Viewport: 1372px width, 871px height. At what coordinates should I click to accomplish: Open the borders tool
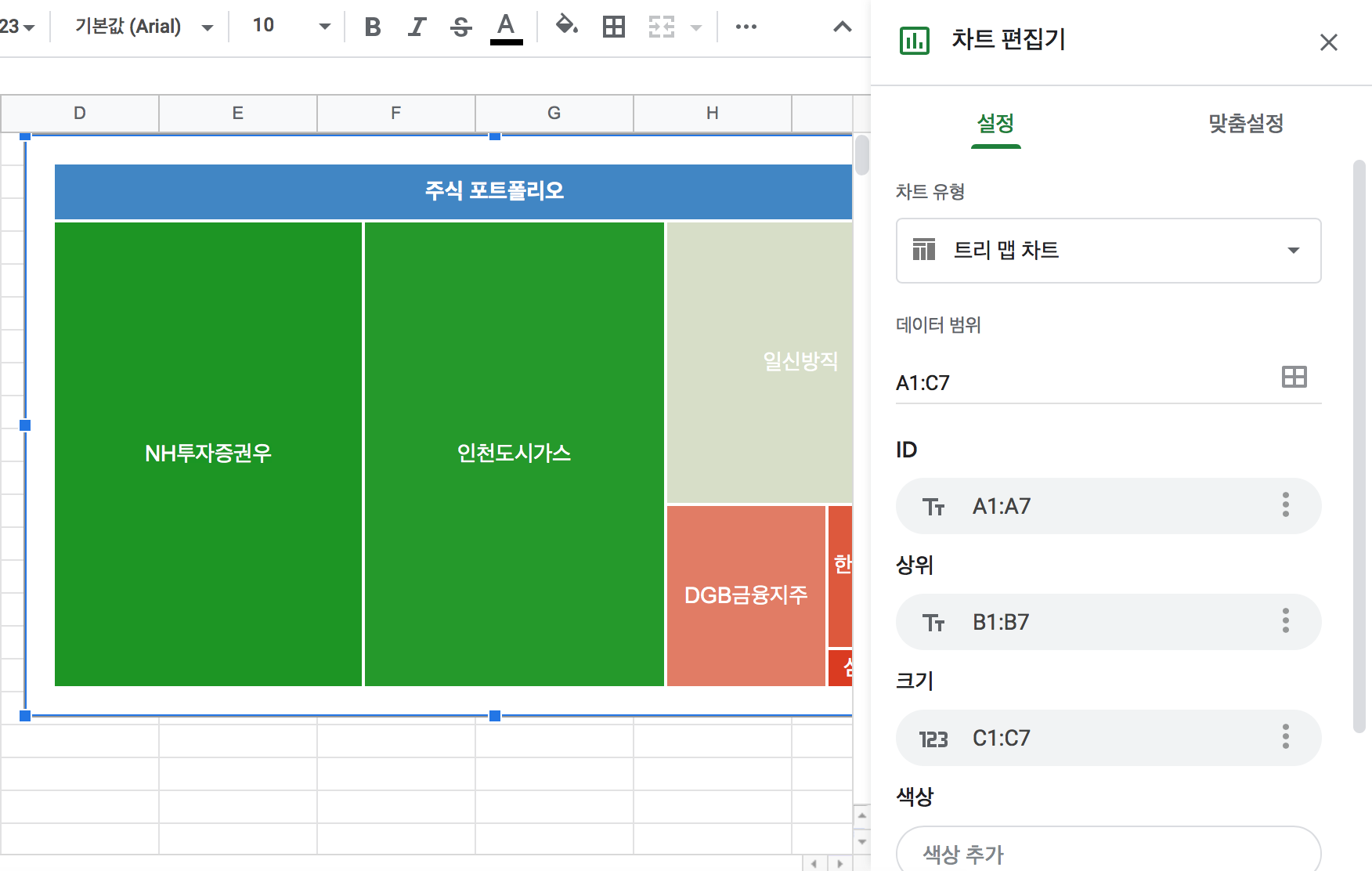(614, 27)
